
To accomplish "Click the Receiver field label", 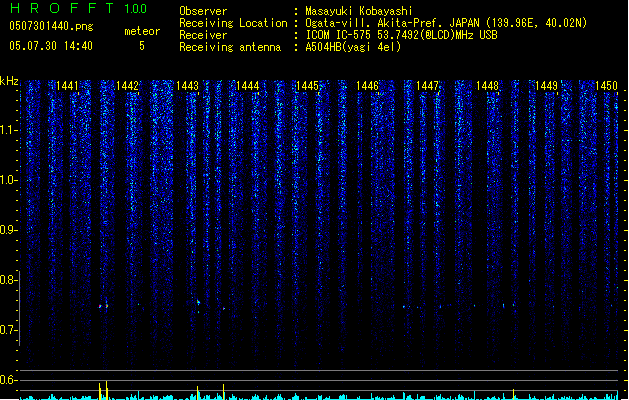I will point(203,35).
